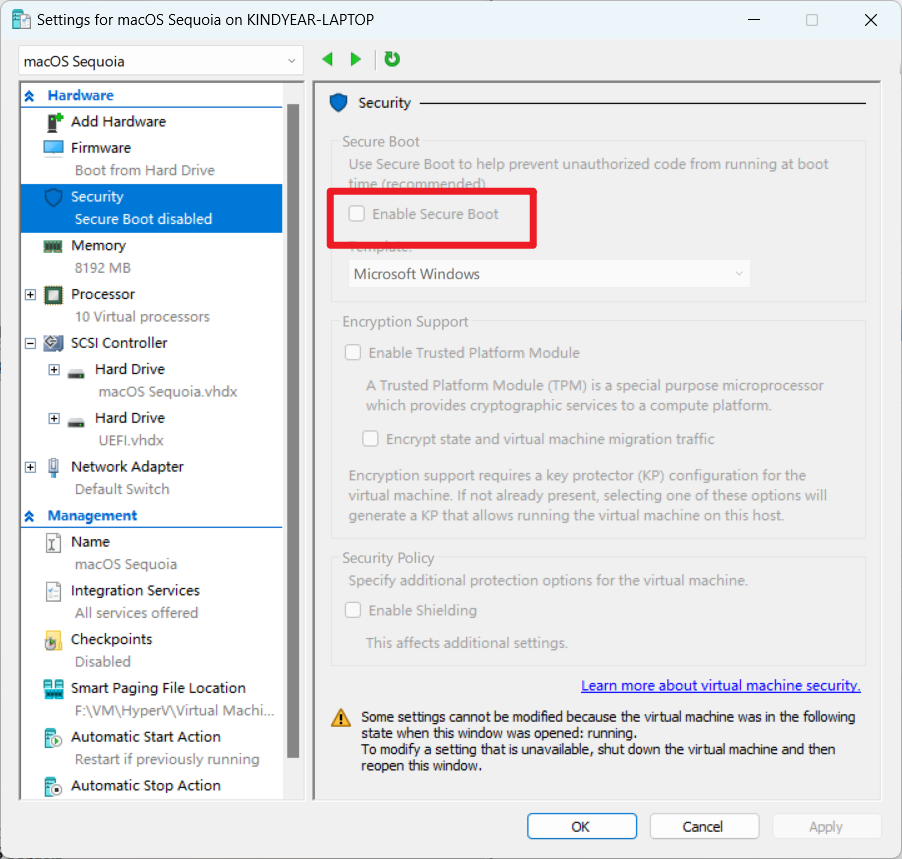902x859 pixels.
Task: Select Name item under Management
Action: (x=90, y=542)
